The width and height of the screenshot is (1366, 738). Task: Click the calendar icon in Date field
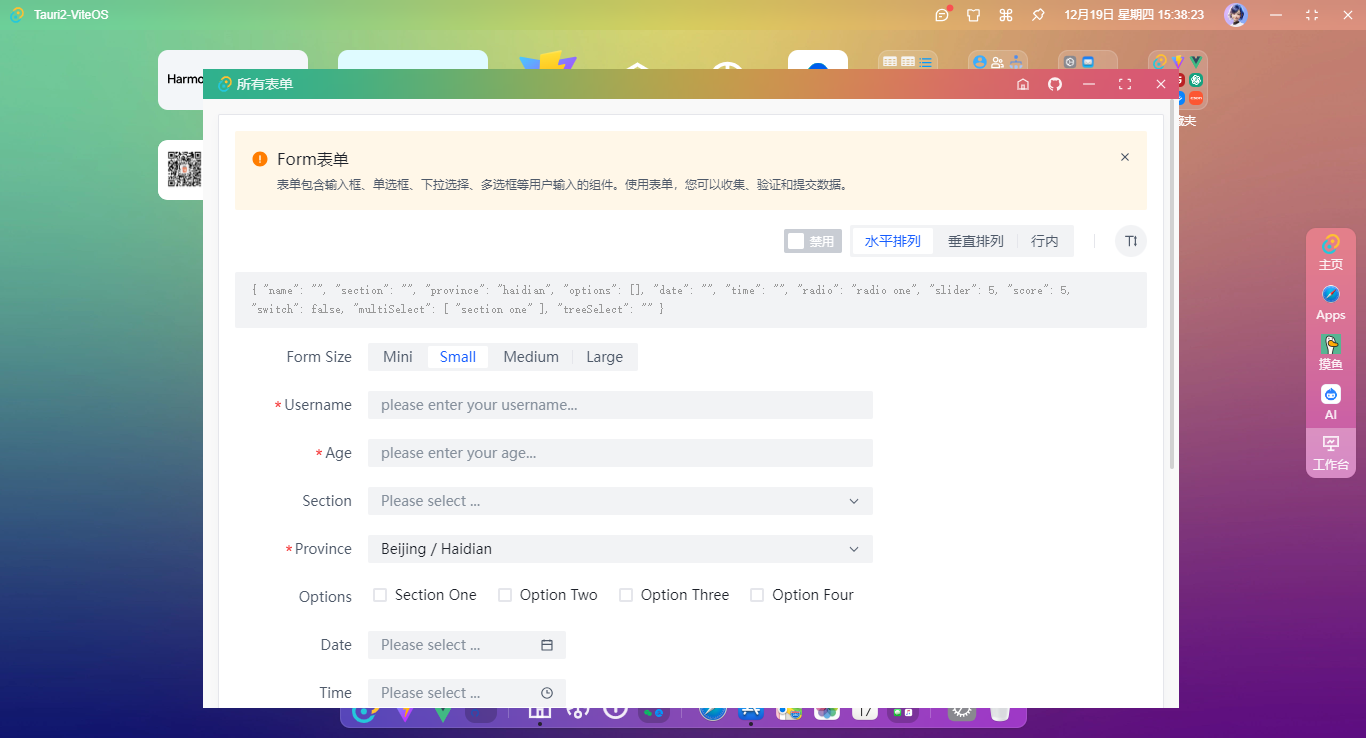547,645
